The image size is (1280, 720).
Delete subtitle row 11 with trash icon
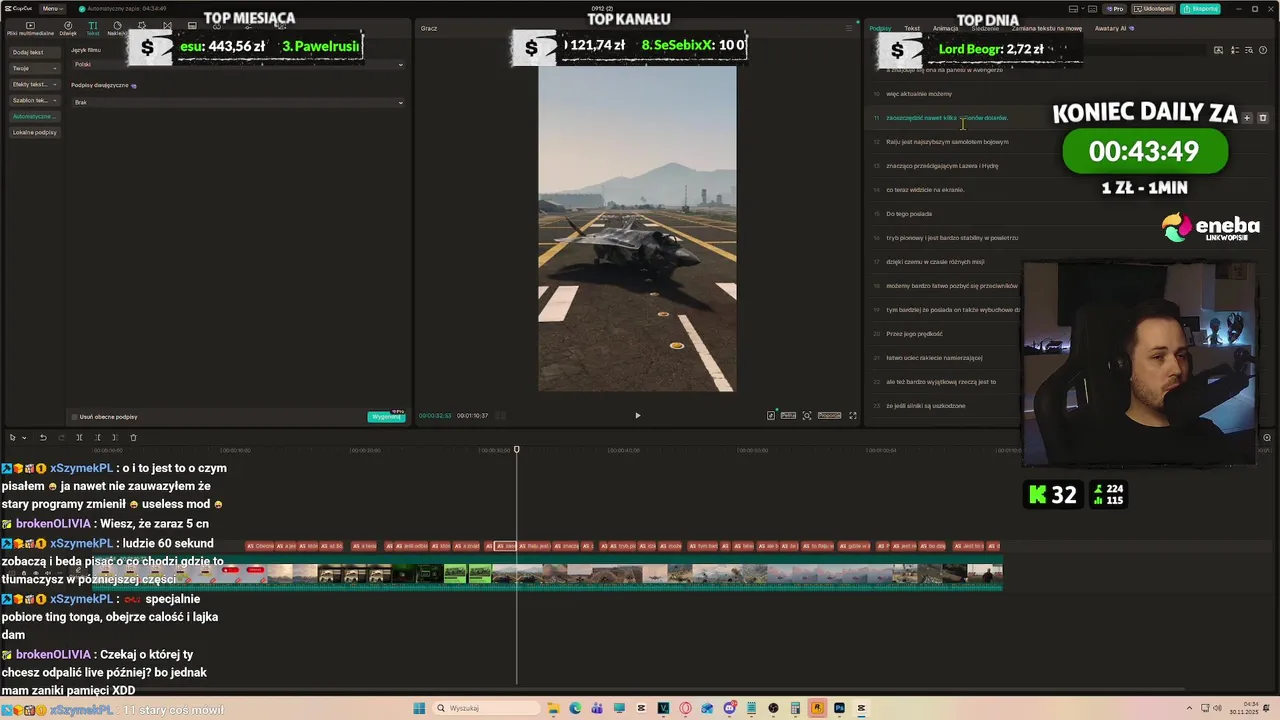(1262, 118)
